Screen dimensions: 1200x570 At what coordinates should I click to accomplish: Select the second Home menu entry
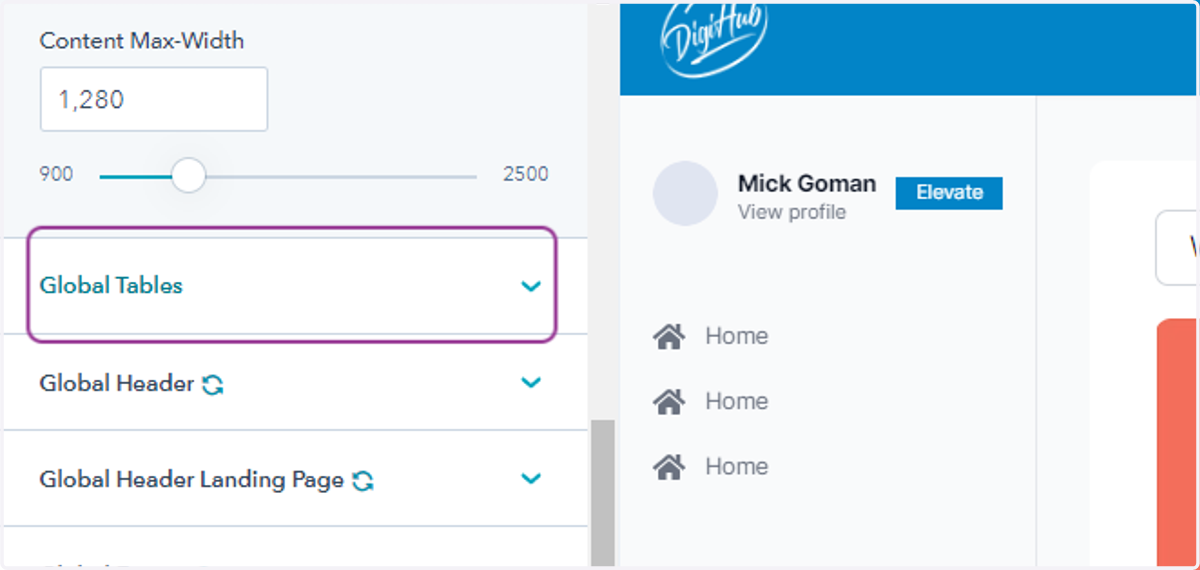coord(711,401)
